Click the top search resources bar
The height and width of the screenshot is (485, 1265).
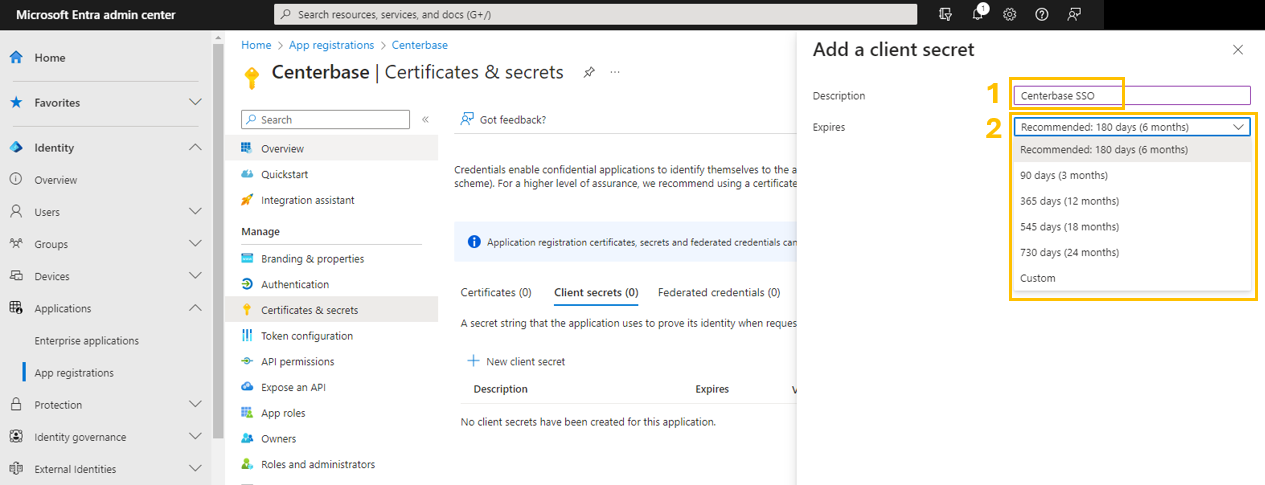(595, 14)
